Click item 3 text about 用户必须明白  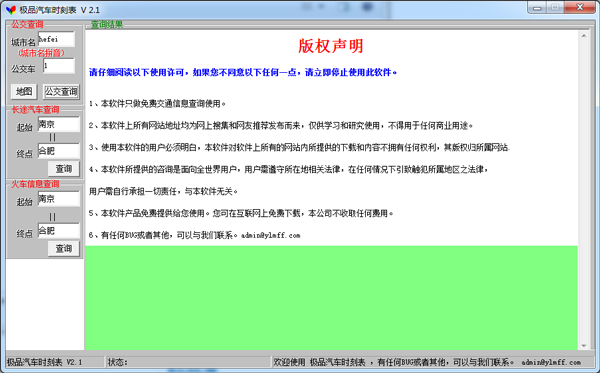[299, 147]
